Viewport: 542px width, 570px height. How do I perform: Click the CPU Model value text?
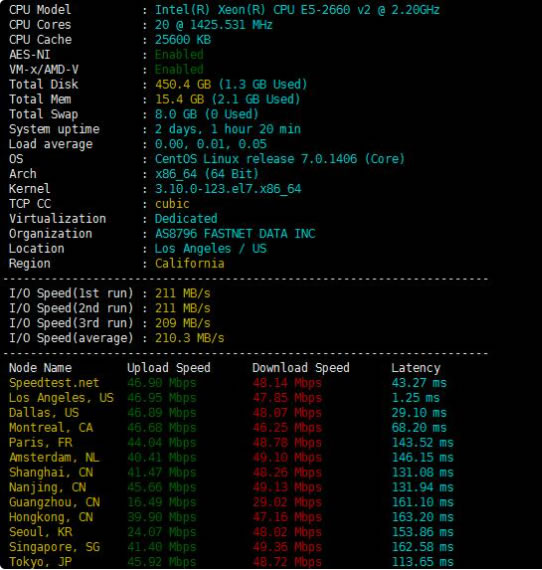click(x=297, y=10)
